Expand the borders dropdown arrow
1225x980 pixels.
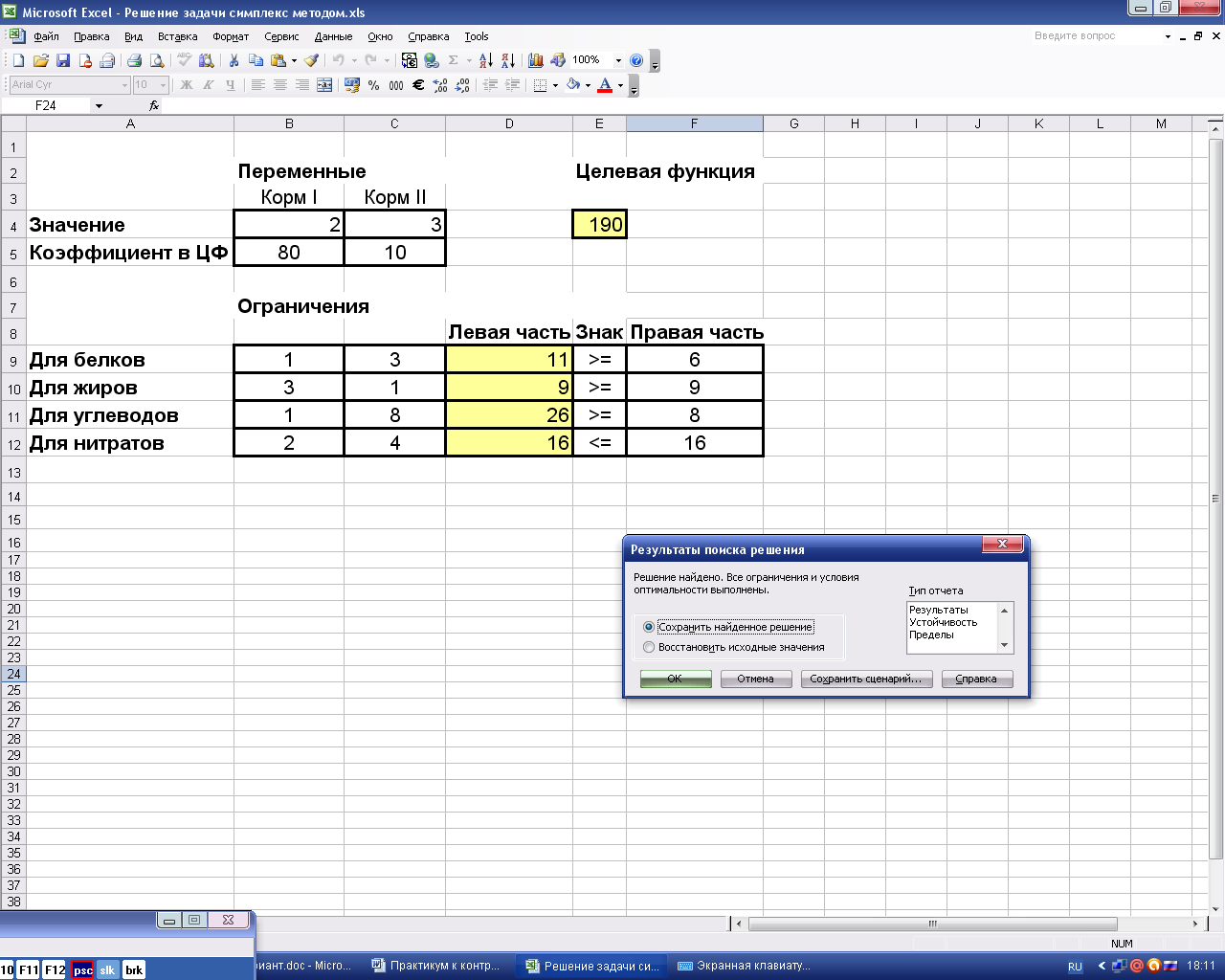coord(555,85)
